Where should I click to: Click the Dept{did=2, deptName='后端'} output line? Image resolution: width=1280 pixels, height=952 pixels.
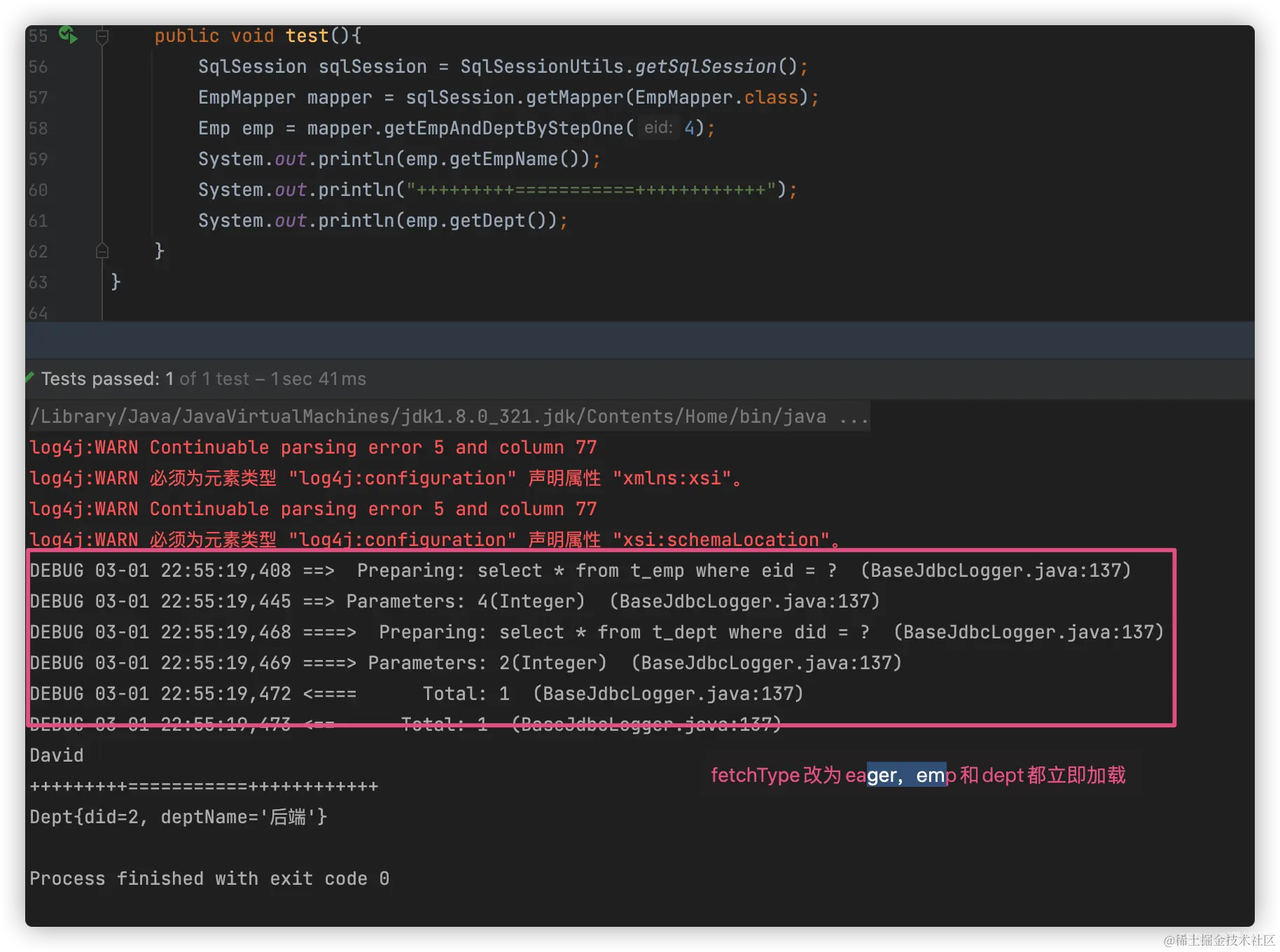(179, 817)
